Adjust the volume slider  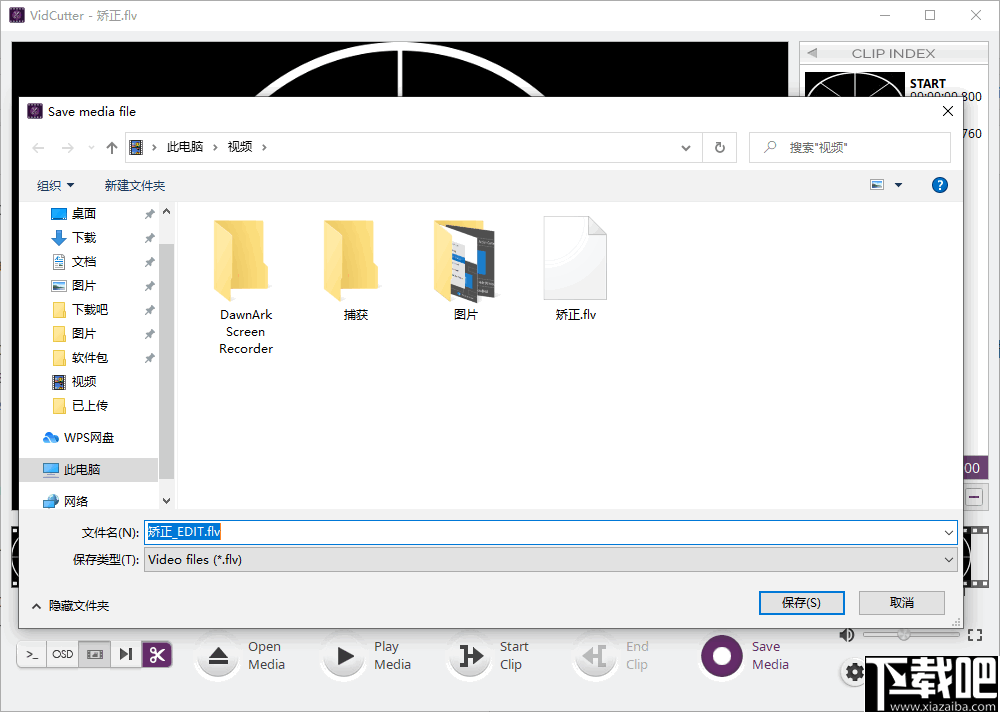(905, 634)
